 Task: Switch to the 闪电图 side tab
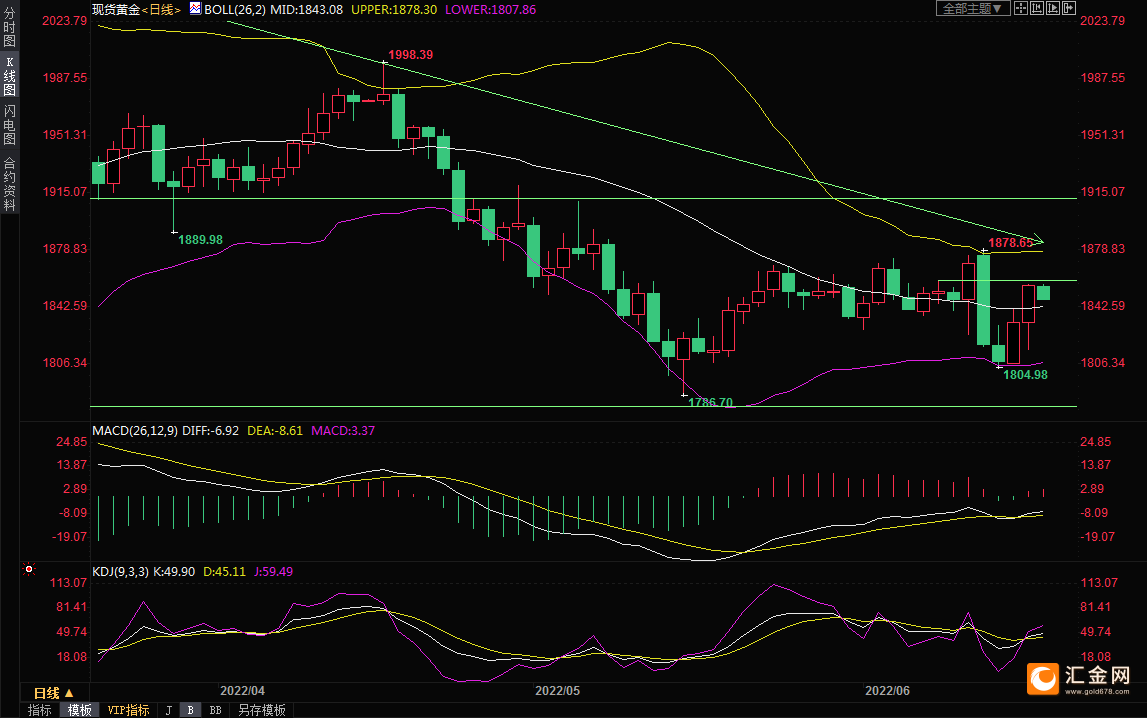(x=9, y=125)
